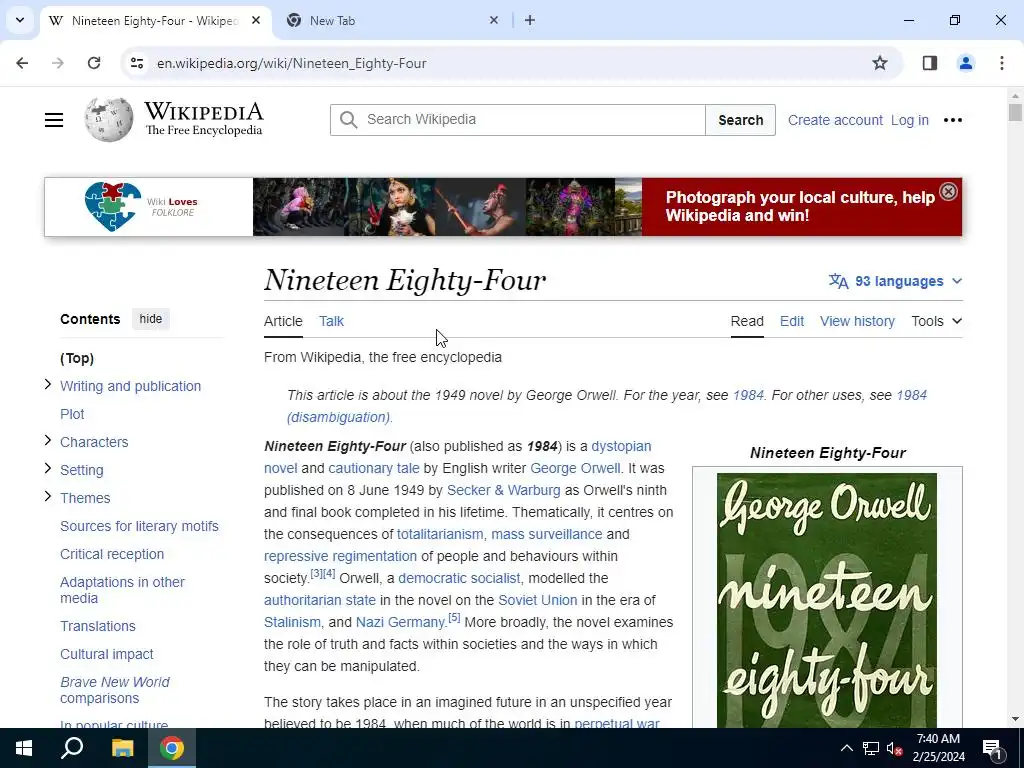Open Wikipedia main menu hamburger icon
Image resolution: width=1024 pixels, height=768 pixels.
(54, 120)
